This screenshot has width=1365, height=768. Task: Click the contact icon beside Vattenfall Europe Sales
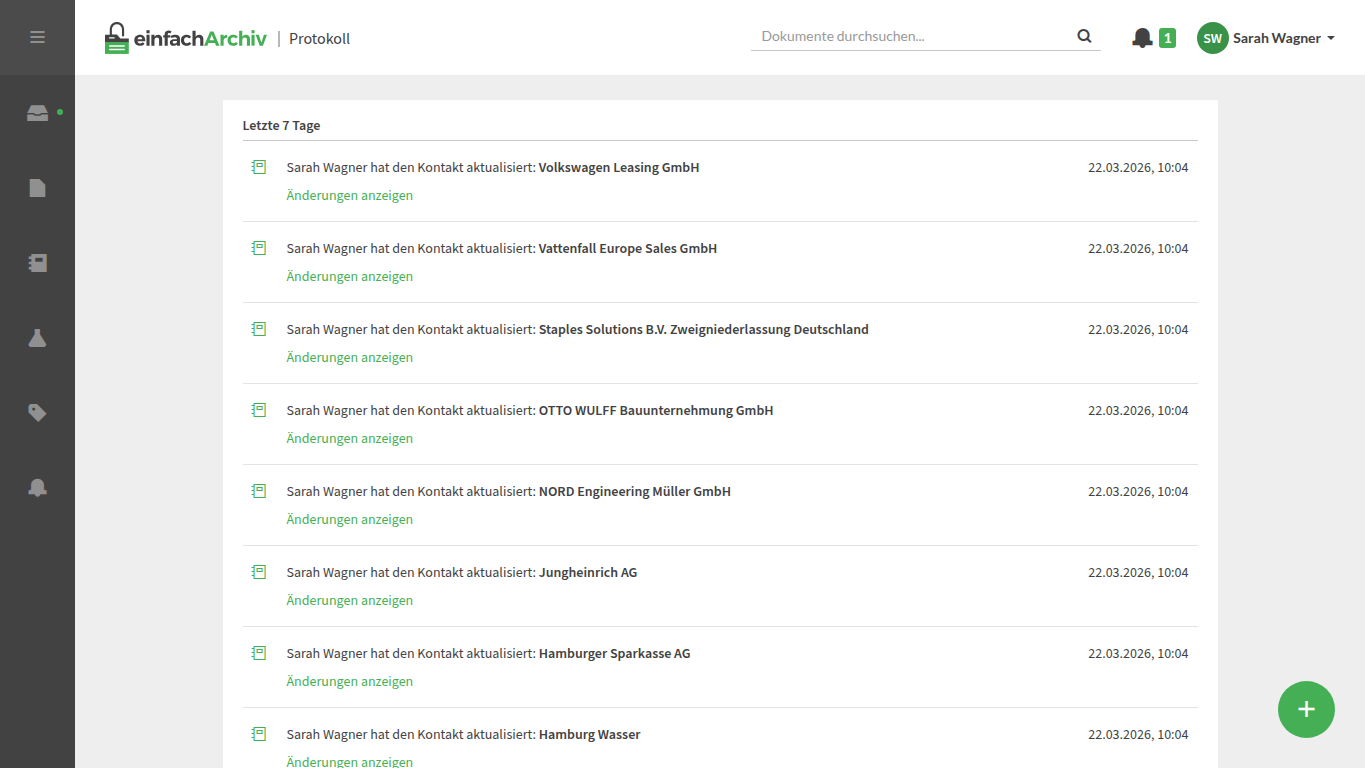[x=259, y=248]
